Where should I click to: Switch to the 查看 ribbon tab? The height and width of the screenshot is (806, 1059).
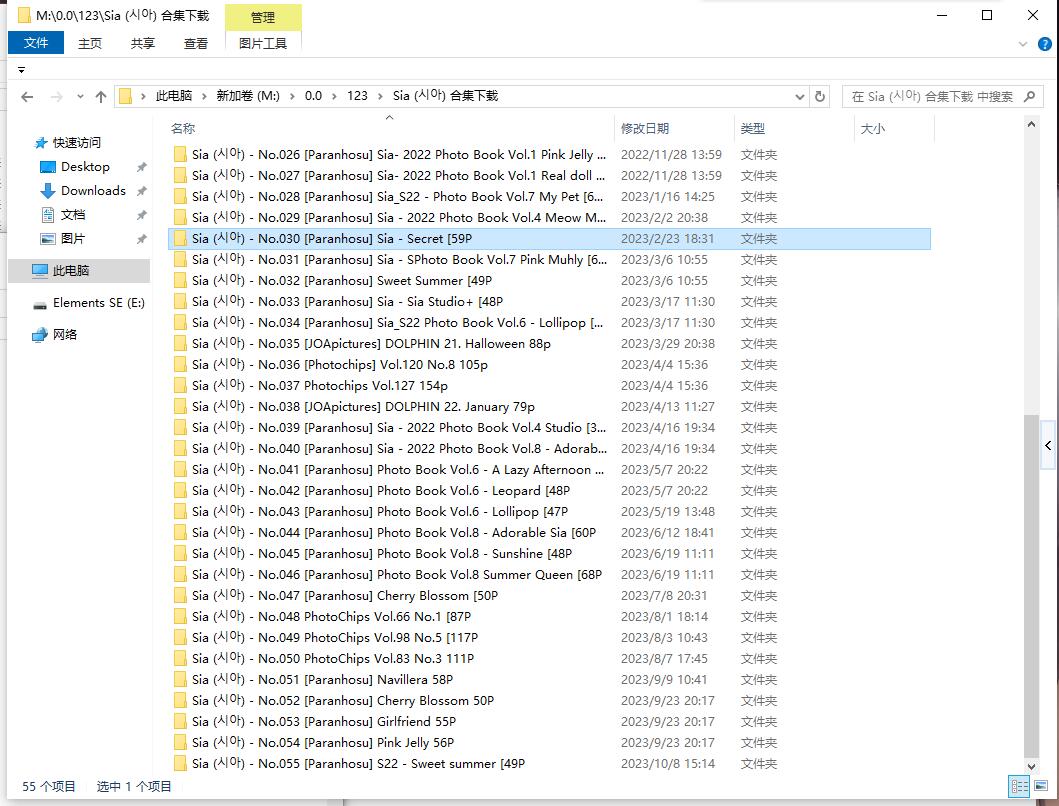[196, 43]
